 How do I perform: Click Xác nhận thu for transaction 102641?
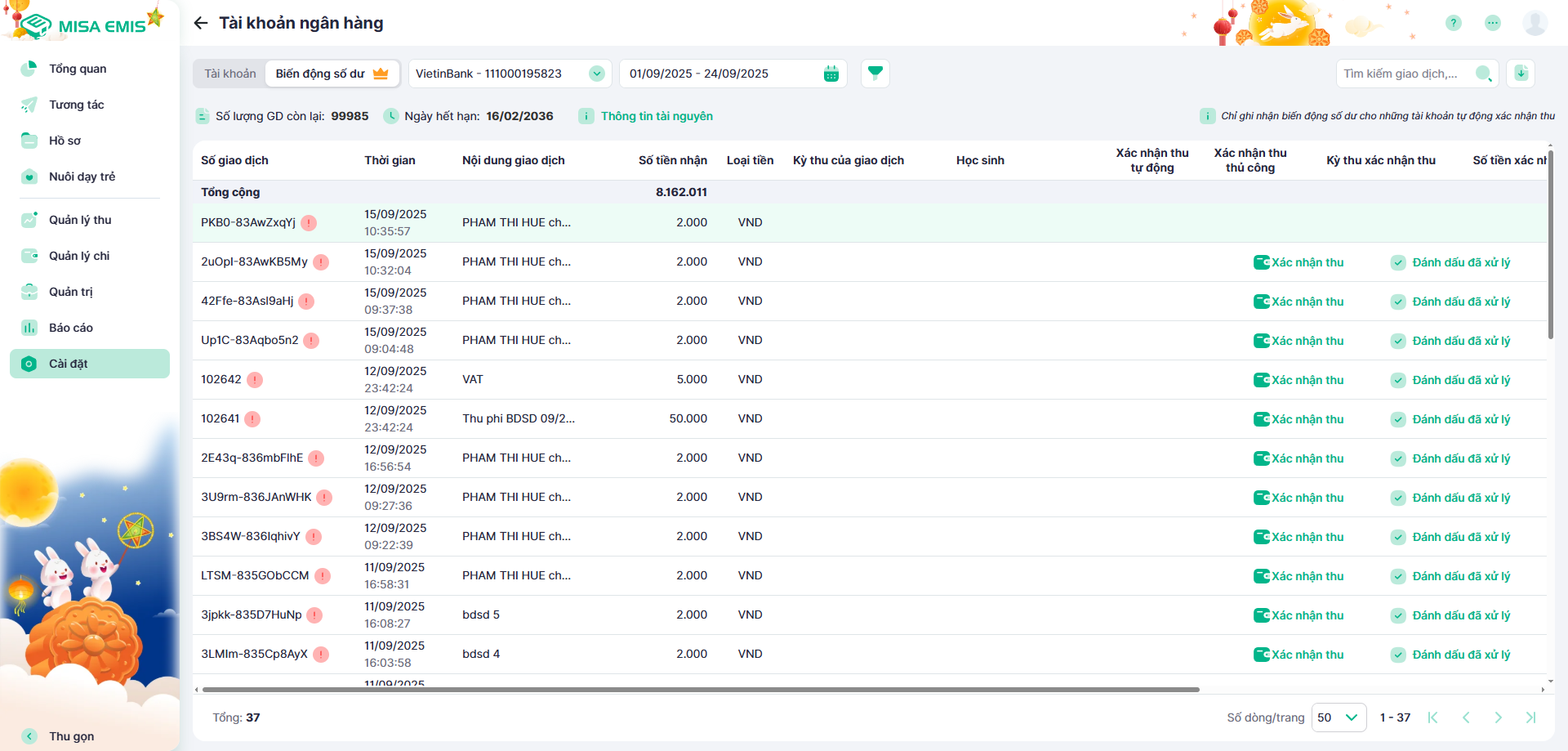[x=1298, y=419]
